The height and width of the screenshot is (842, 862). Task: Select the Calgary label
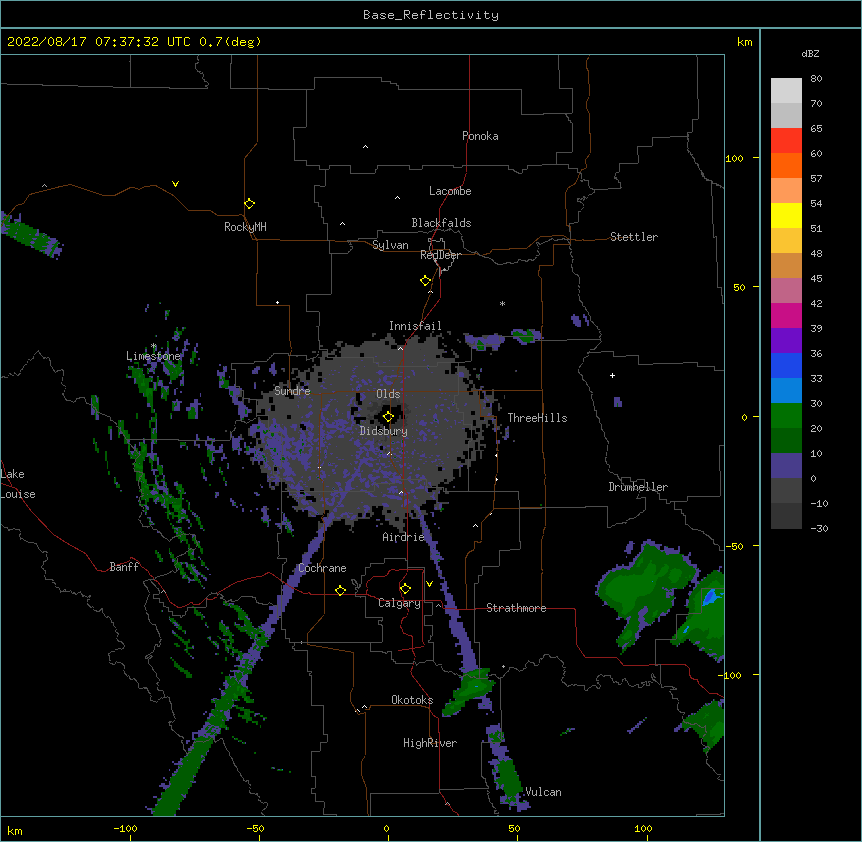[400, 603]
